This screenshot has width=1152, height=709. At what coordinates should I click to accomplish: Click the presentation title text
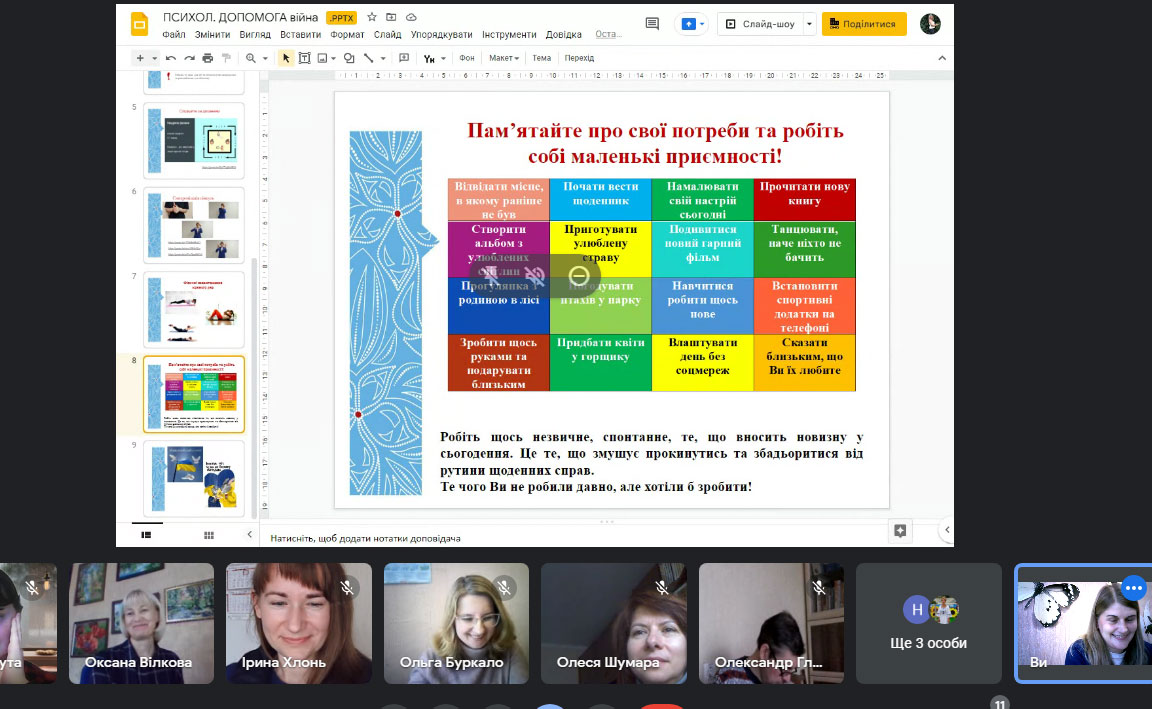pos(240,17)
